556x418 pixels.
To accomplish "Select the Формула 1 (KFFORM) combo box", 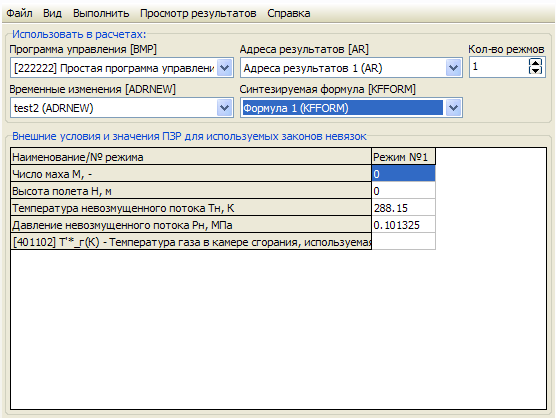I will click(351, 108).
